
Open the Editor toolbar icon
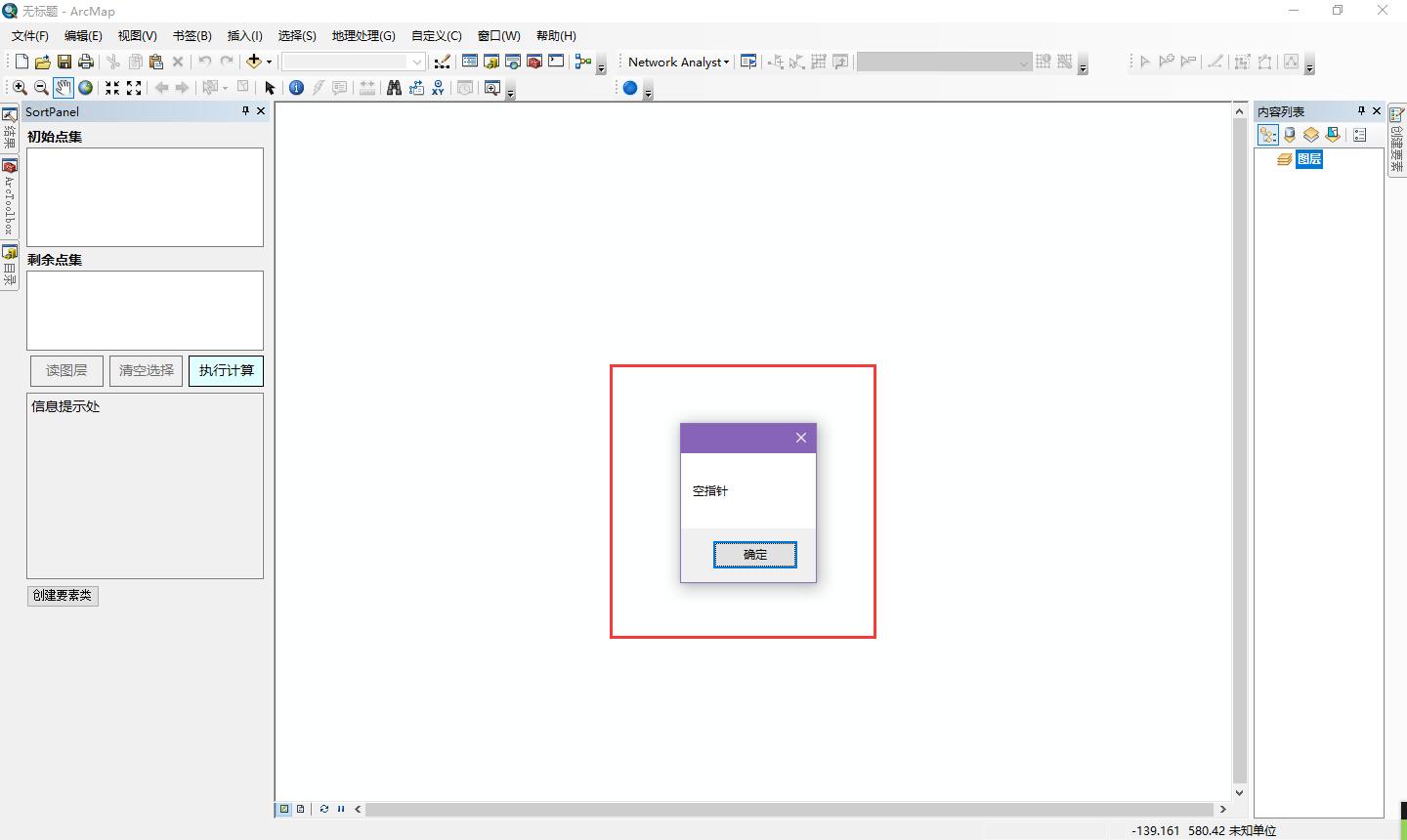(443, 62)
